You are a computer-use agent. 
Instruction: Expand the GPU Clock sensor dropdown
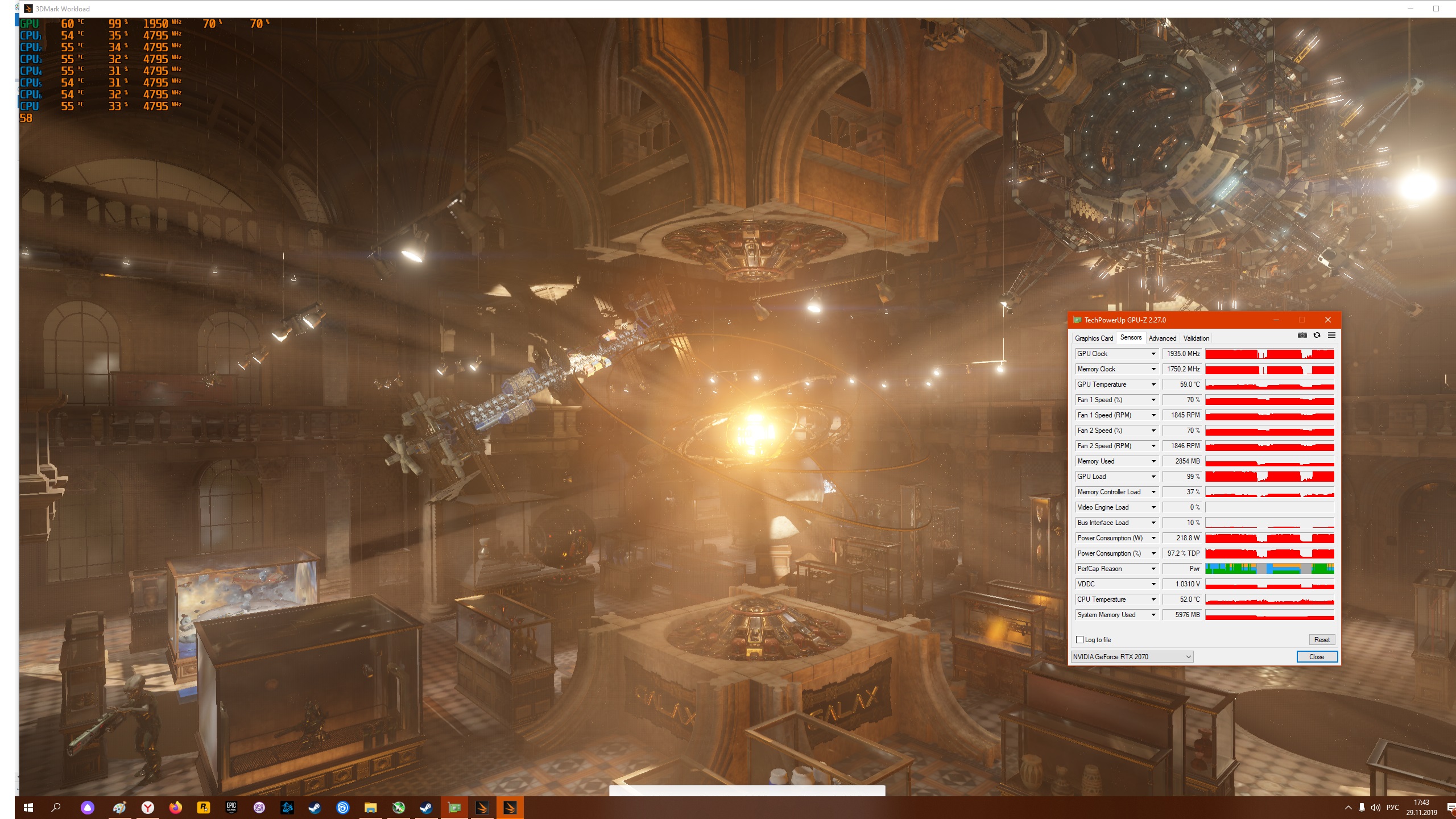(x=1153, y=354)
